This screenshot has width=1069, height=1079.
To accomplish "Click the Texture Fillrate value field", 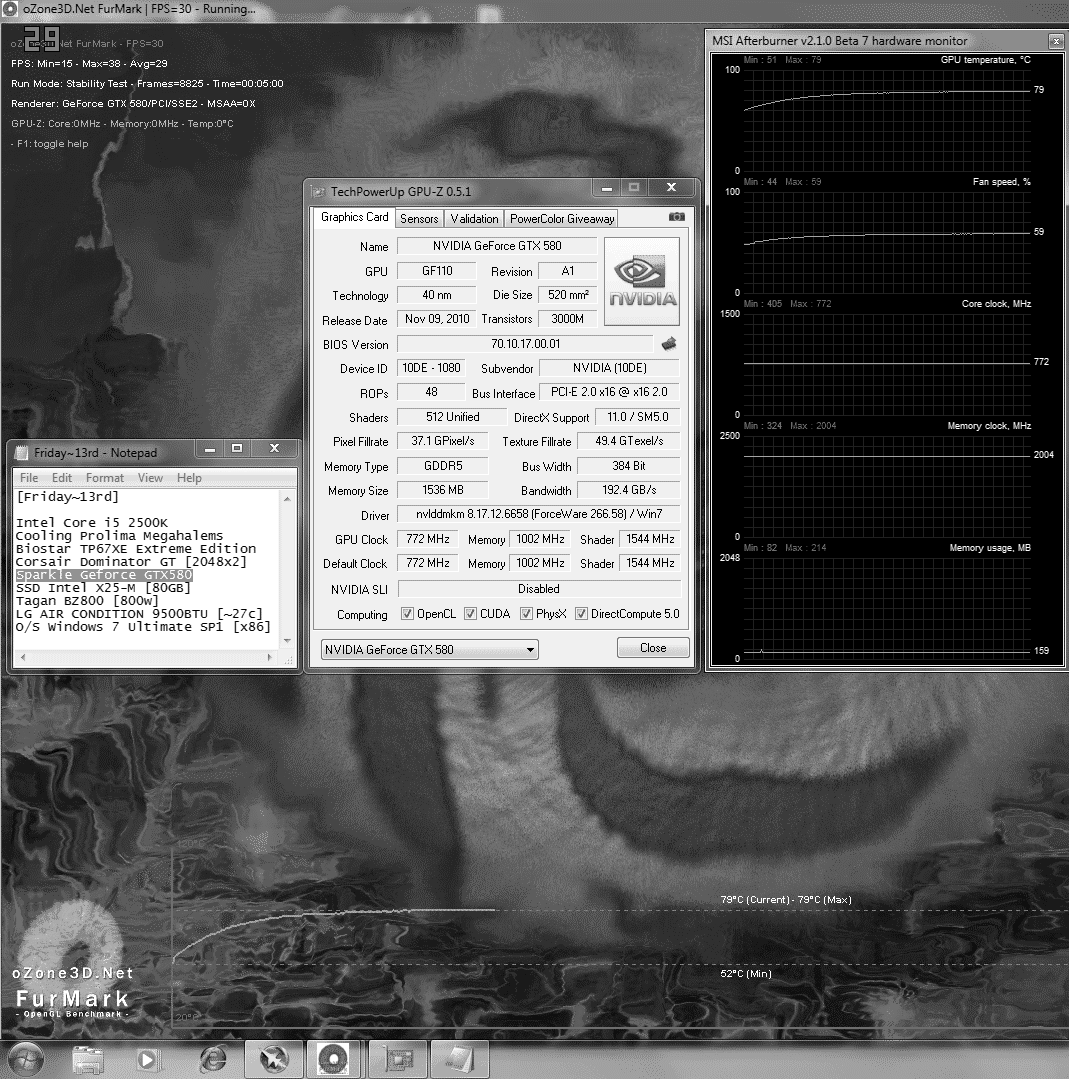I will 628,441.
